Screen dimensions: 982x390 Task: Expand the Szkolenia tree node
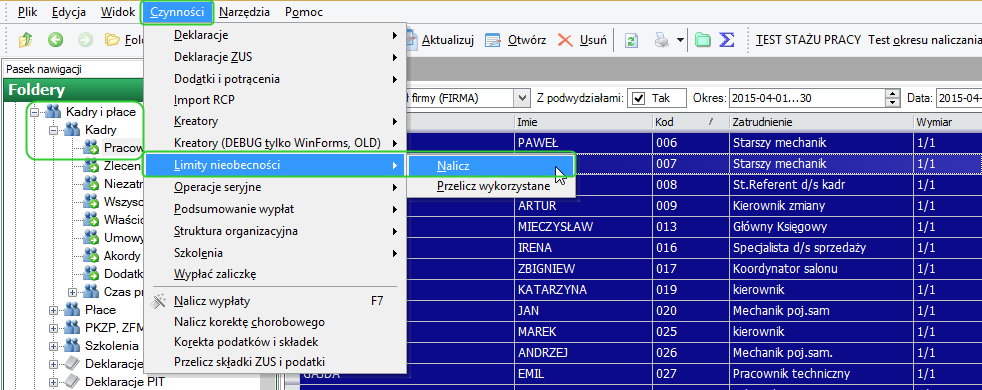pos(54,346)
